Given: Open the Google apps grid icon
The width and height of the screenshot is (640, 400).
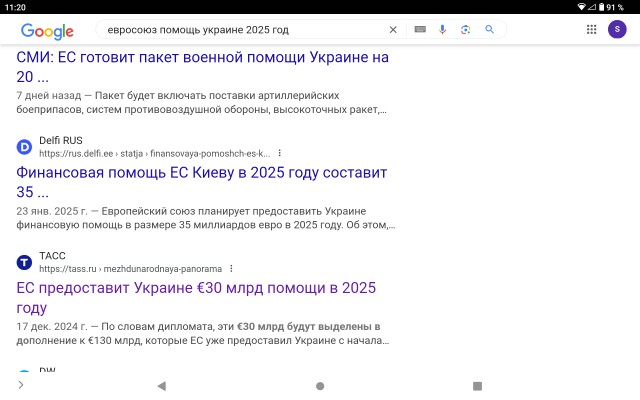Looking at the screenshot, I should click(x=591, y=29).
